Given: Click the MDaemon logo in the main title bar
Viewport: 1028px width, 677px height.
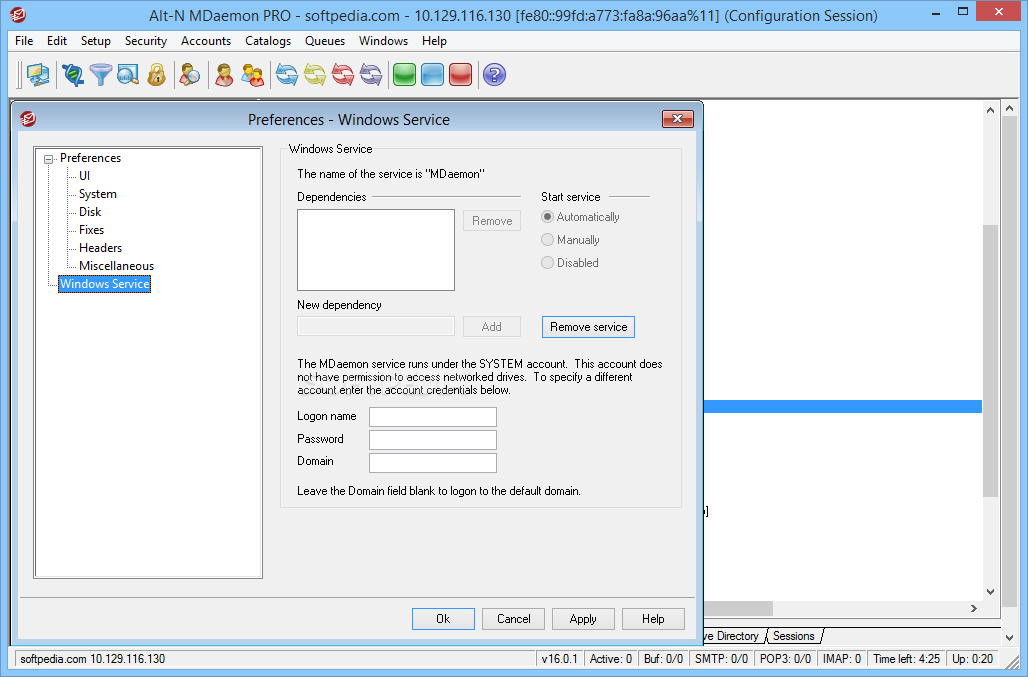Looking at the screenshot, I should [x=18, y=14].
